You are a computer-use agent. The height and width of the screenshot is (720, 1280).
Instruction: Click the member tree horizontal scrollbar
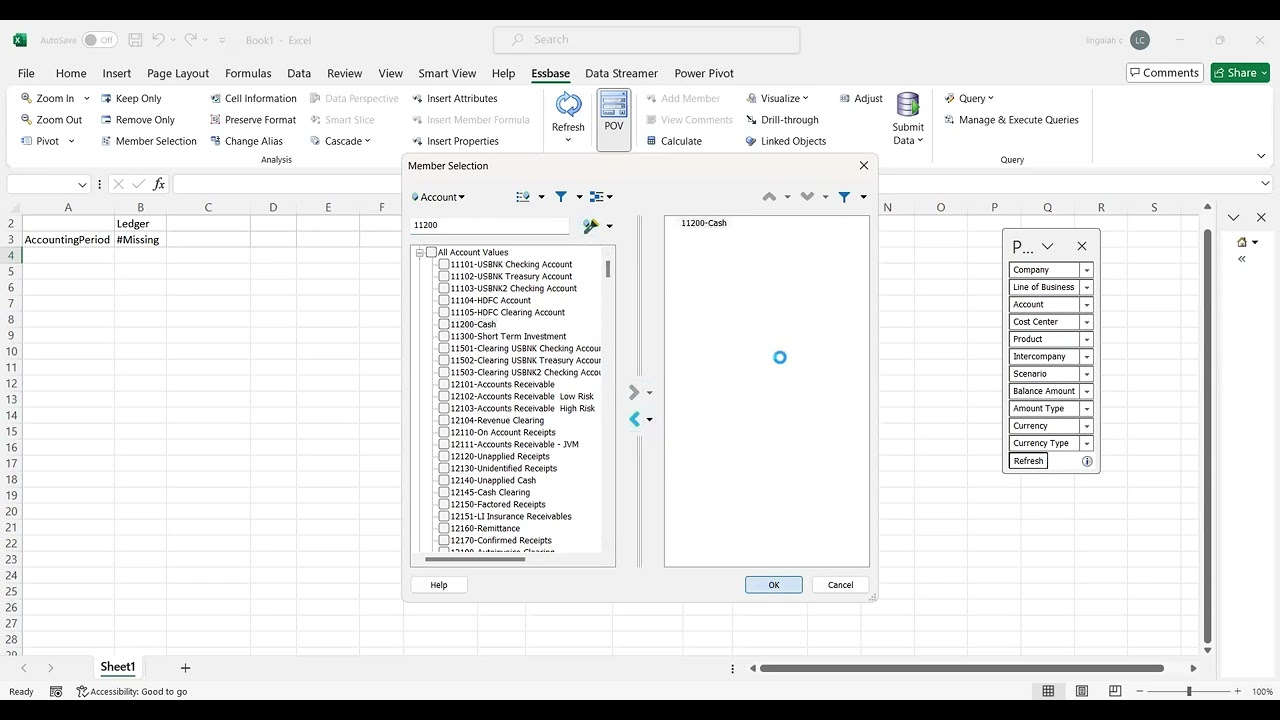[475, 558]
